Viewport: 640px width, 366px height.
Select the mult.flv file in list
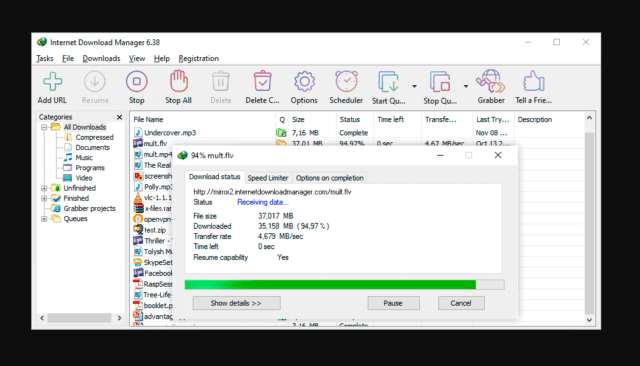point(156,144)
